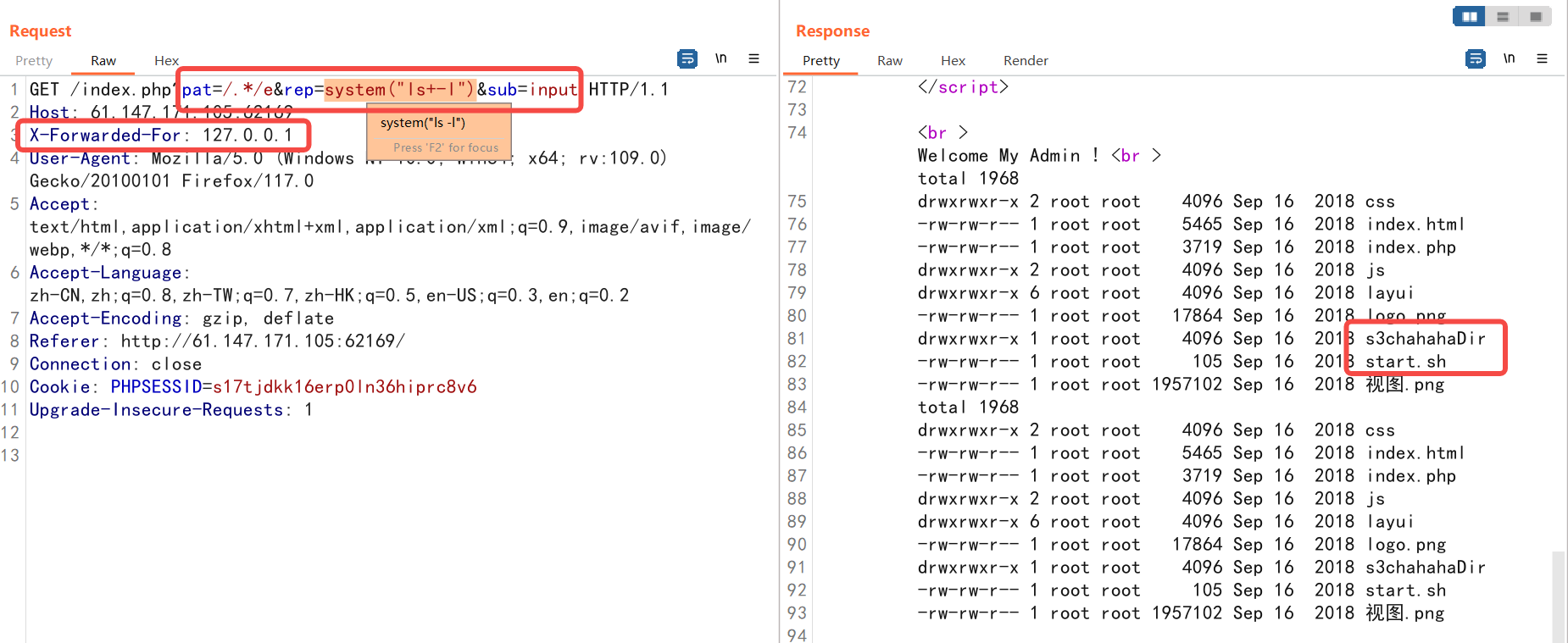This screenshot has width=1568, height=643.
Task: Click the Response panel title
Action: click(832, 31)
